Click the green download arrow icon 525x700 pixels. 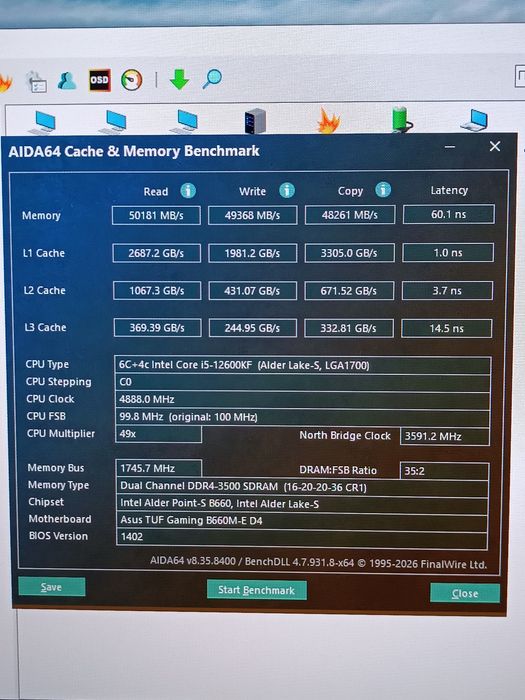179,79
